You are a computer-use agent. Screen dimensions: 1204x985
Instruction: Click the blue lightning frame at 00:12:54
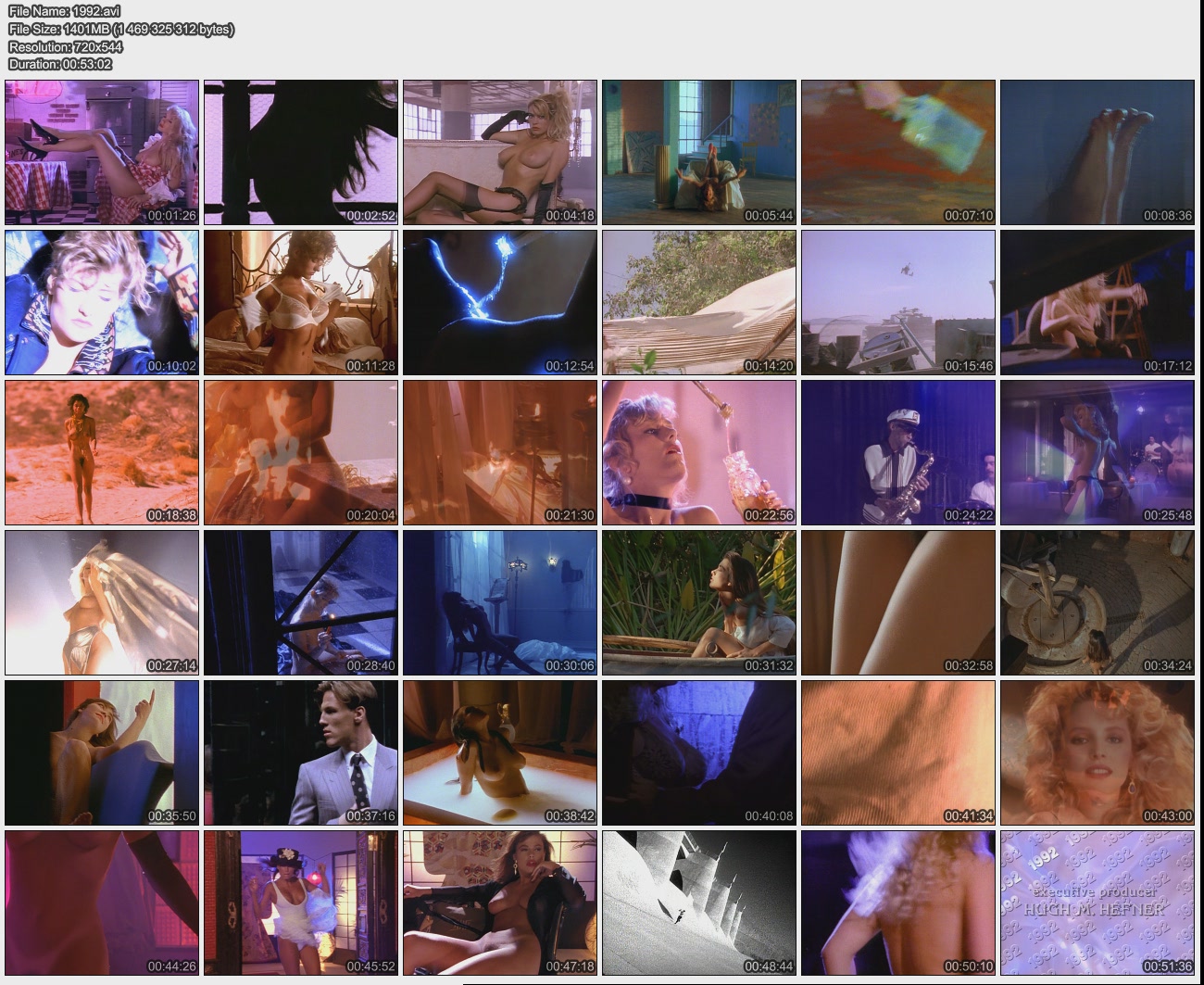499,302
